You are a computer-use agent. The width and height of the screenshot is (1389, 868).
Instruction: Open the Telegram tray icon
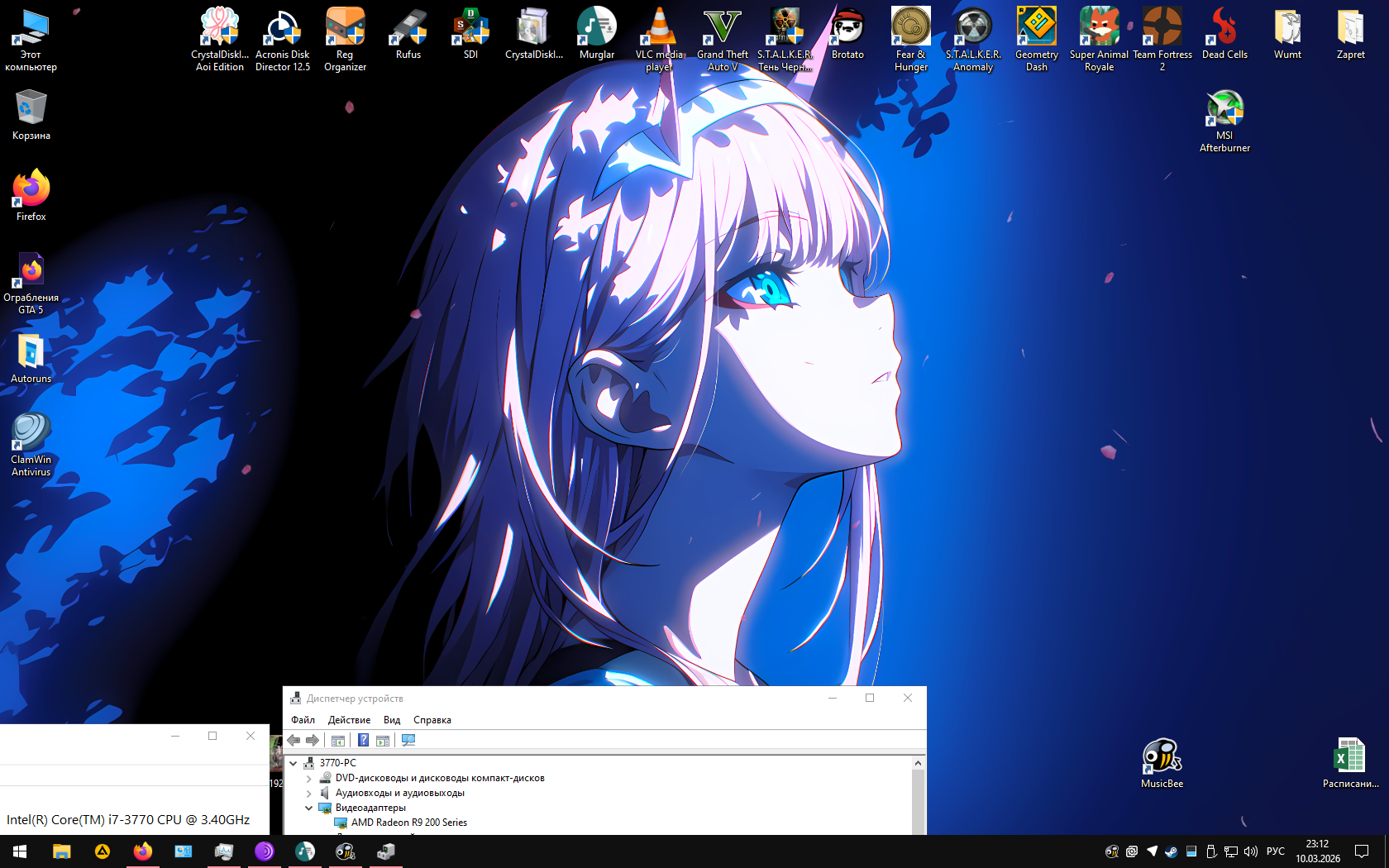click(1151, 851)
